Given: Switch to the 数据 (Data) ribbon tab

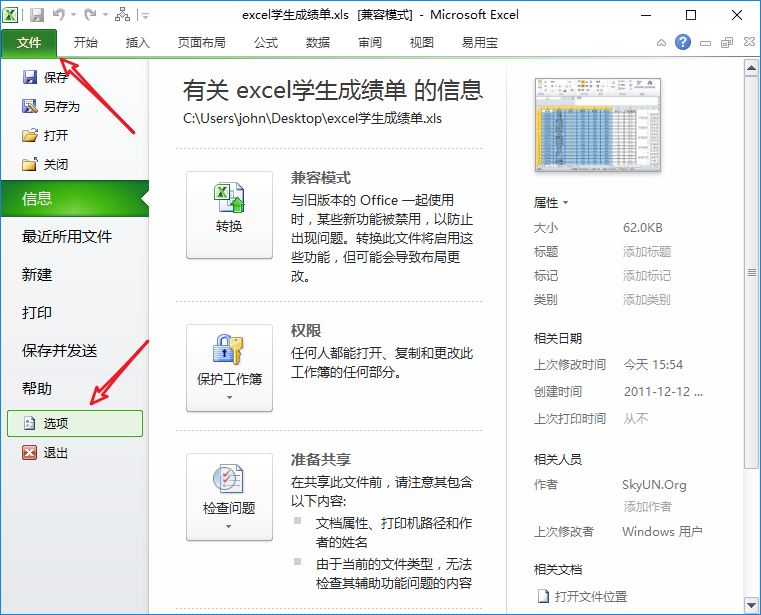Looking at the screenshot, I should 318,43.
